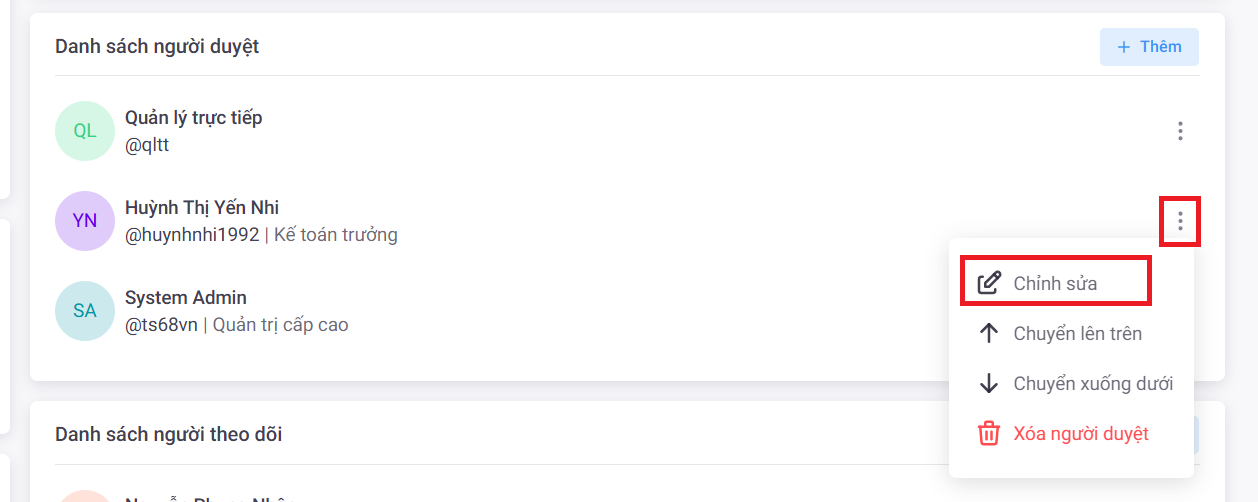Select the Chuyển lên trên menu label
The height and width of the screenshot is (502, 1258).
pyautogui.click(x=1077, y=333)
